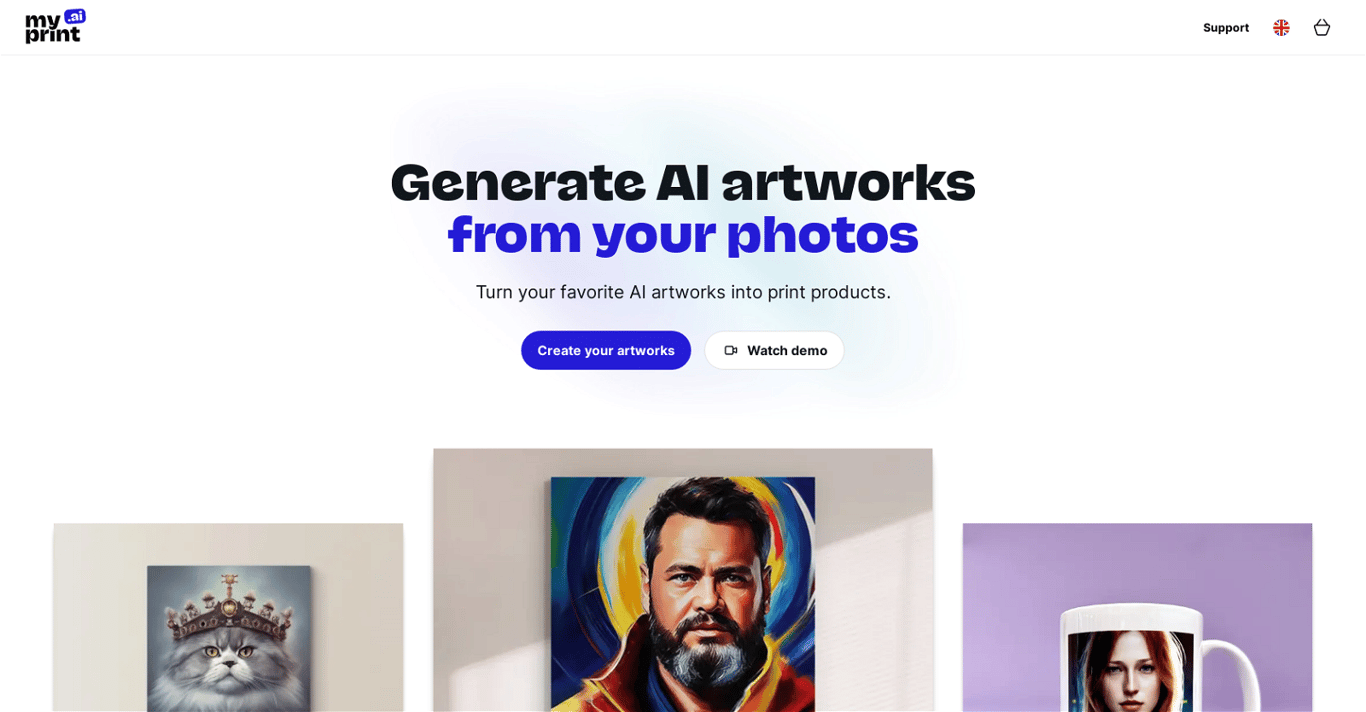Open the crowned cat canvas image
The image size is (1366, 712).
(228, 617)
